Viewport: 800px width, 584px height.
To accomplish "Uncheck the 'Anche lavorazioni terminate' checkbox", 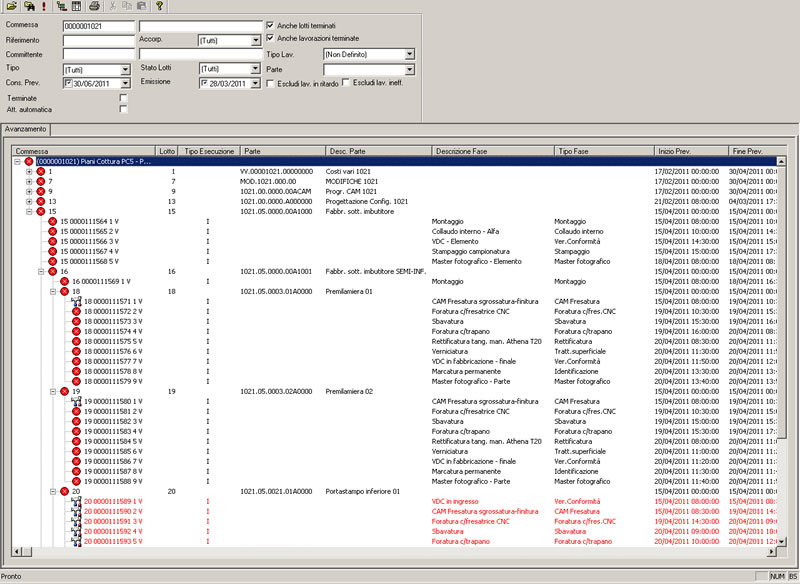I will (x=270, y=38).
